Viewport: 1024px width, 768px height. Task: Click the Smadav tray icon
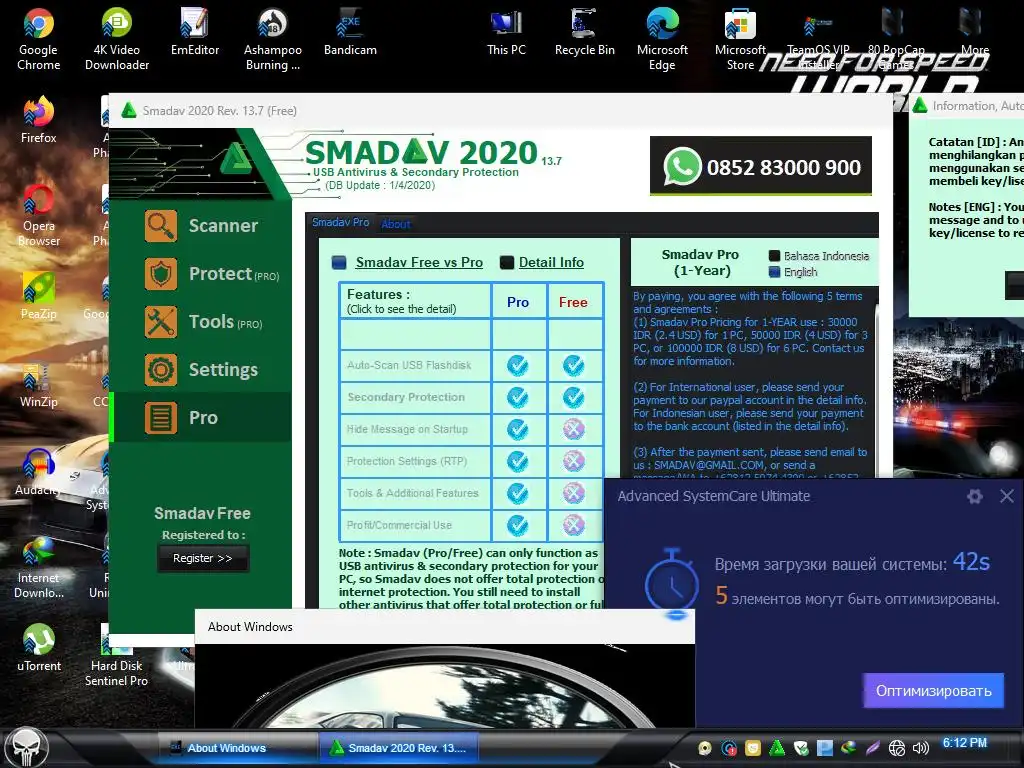tap(776, 748)
